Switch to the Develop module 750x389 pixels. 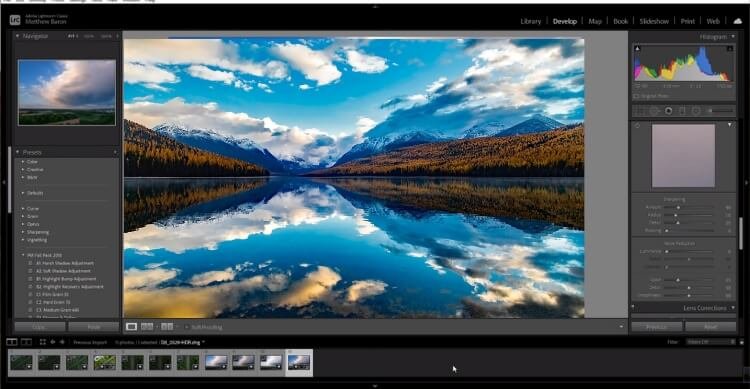click(565, 21)
